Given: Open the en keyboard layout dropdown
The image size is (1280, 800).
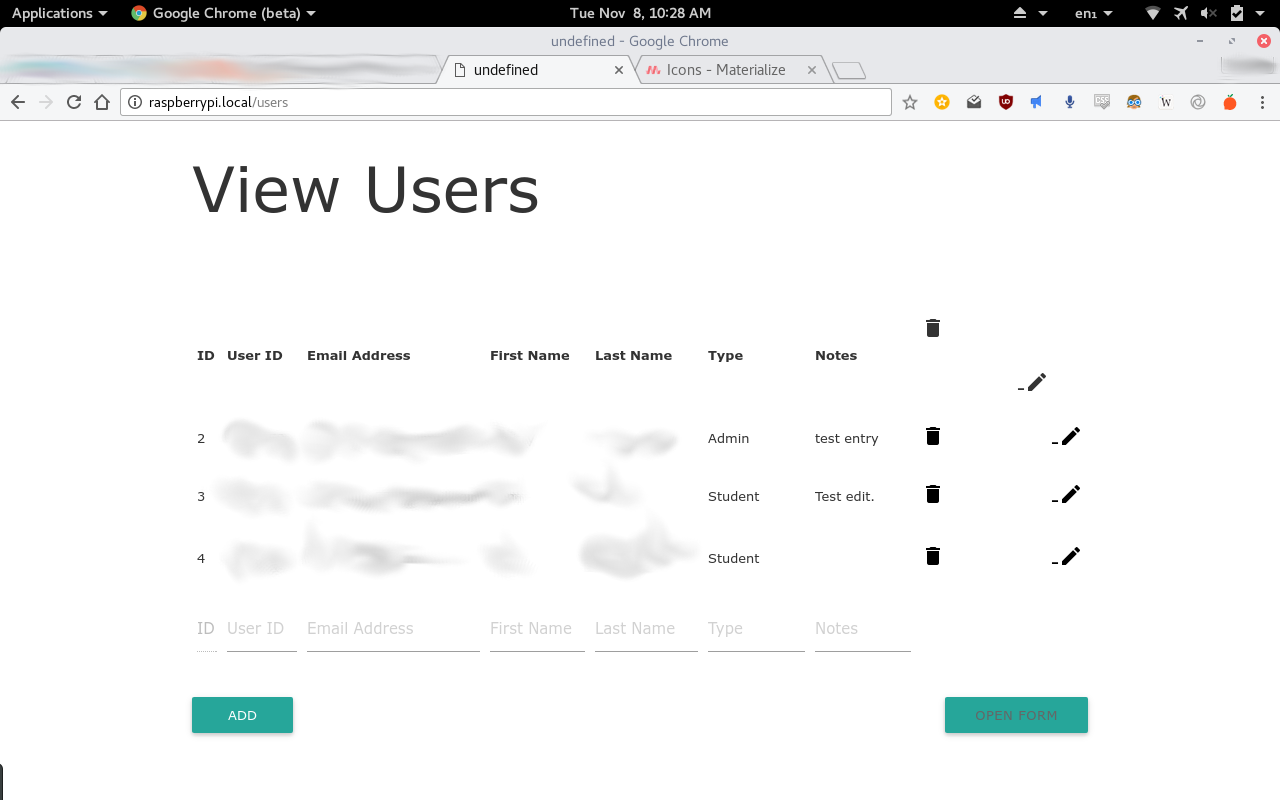Looking at the screenshot, I should pyautogui.click(x=1093, y=13).
